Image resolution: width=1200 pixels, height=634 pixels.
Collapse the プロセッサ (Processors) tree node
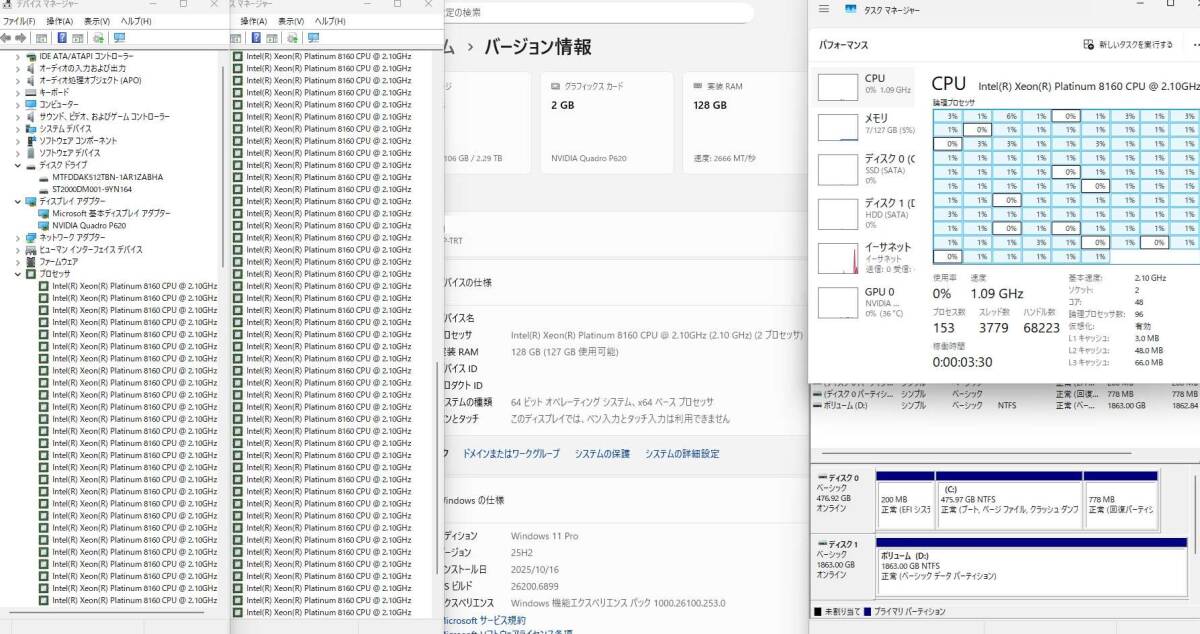pyautogui.click(x=18, y=274)
